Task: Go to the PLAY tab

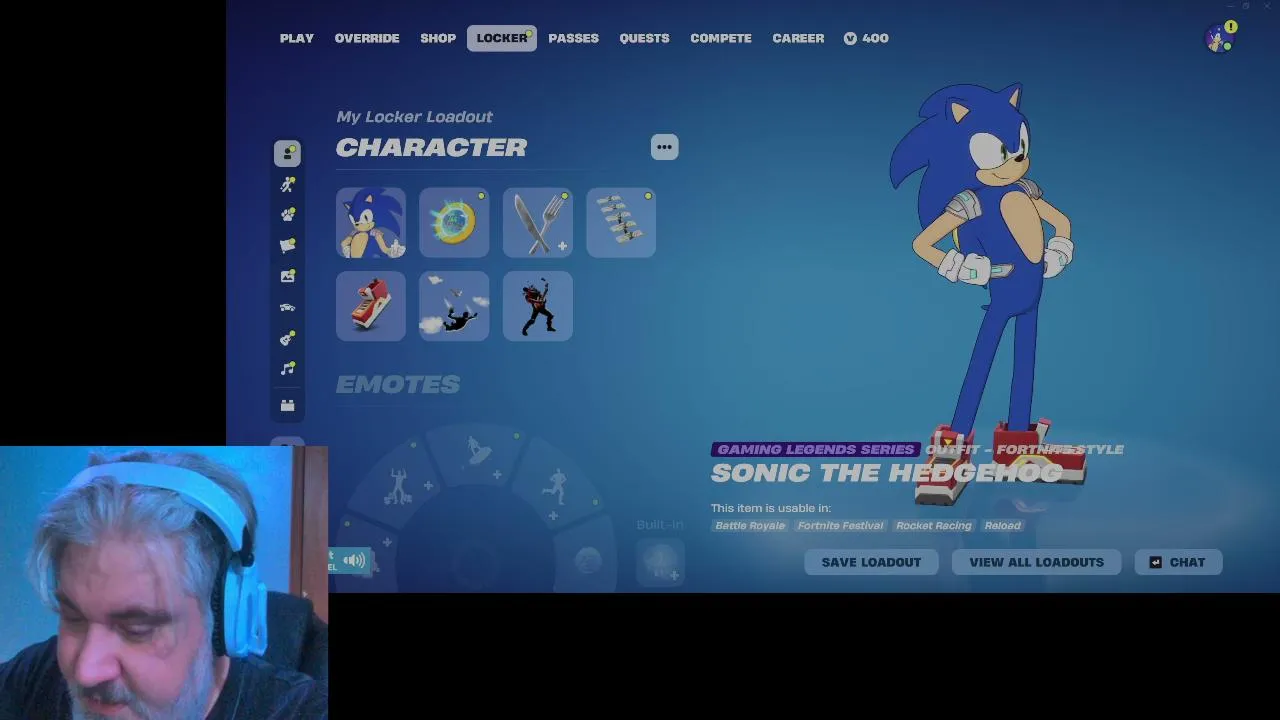Action: point(297,38)
